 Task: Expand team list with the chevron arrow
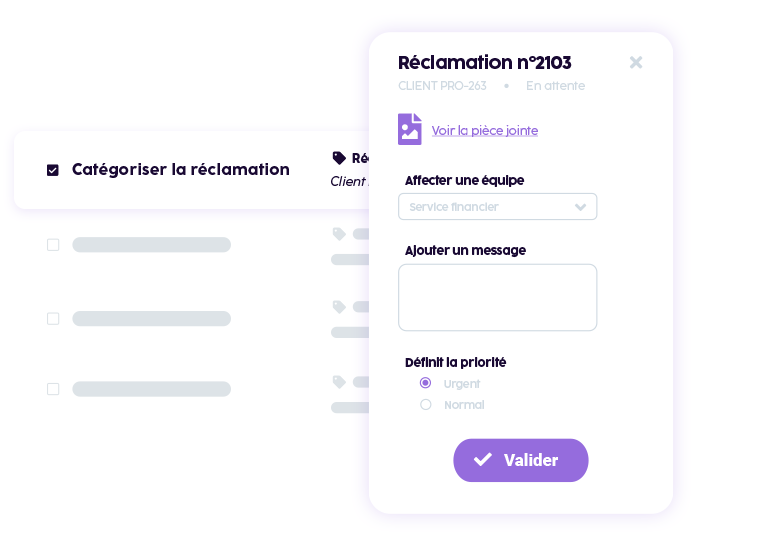[580, 207]
